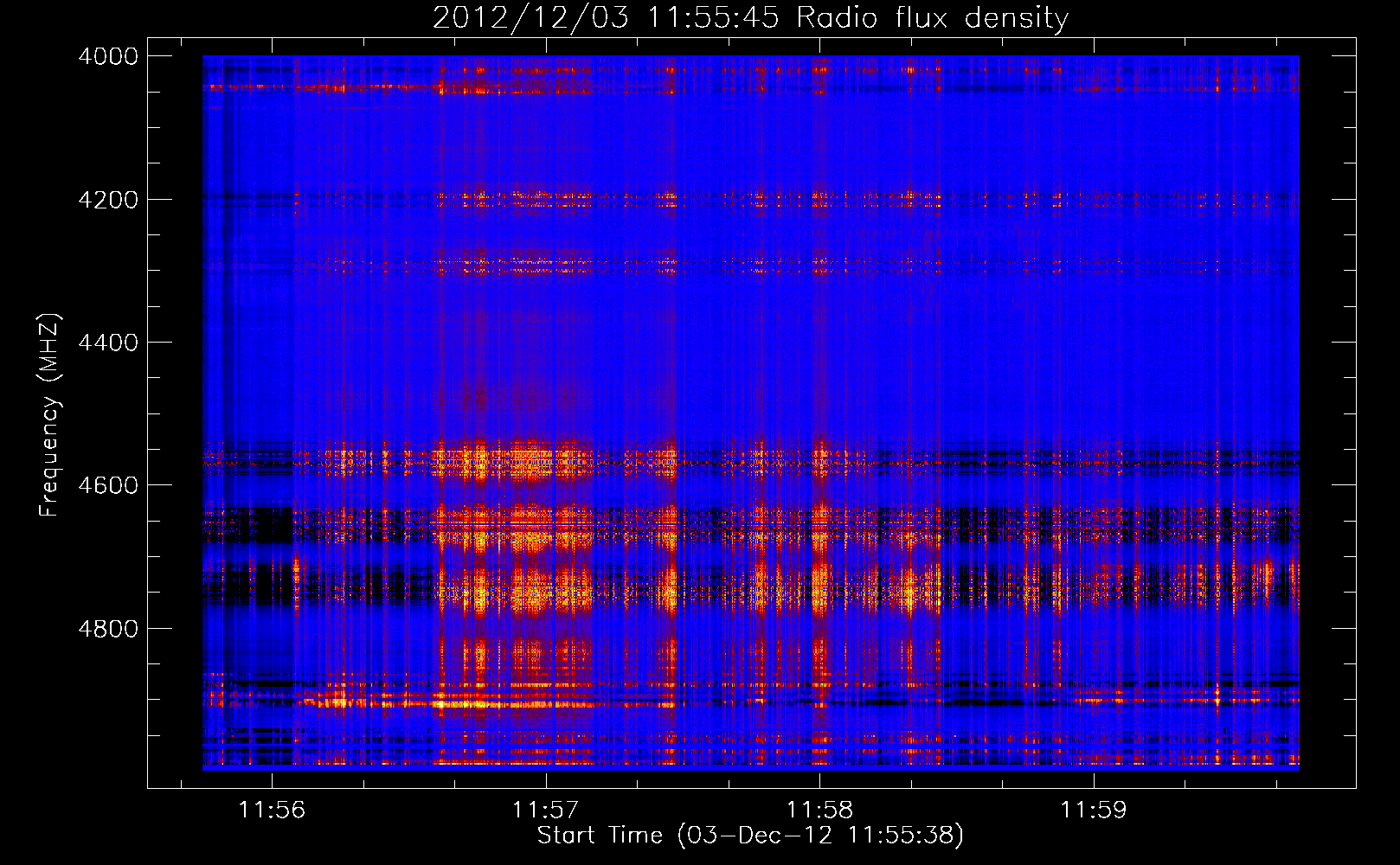The height and width of the screenshot is (865, 1400).
Task: Click the '4800' frequency axis label
Action: pyautogui.click(x=108, y=629)
